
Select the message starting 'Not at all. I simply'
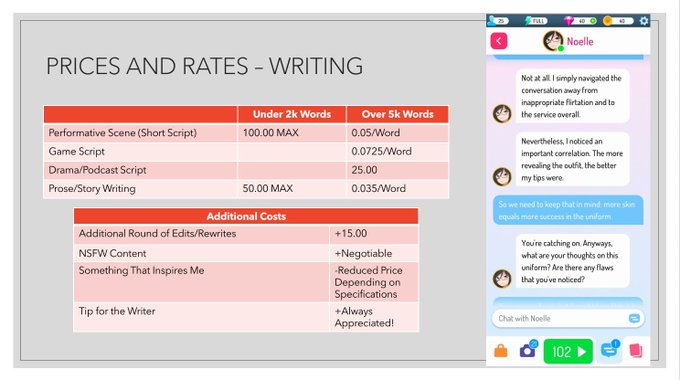572,96
